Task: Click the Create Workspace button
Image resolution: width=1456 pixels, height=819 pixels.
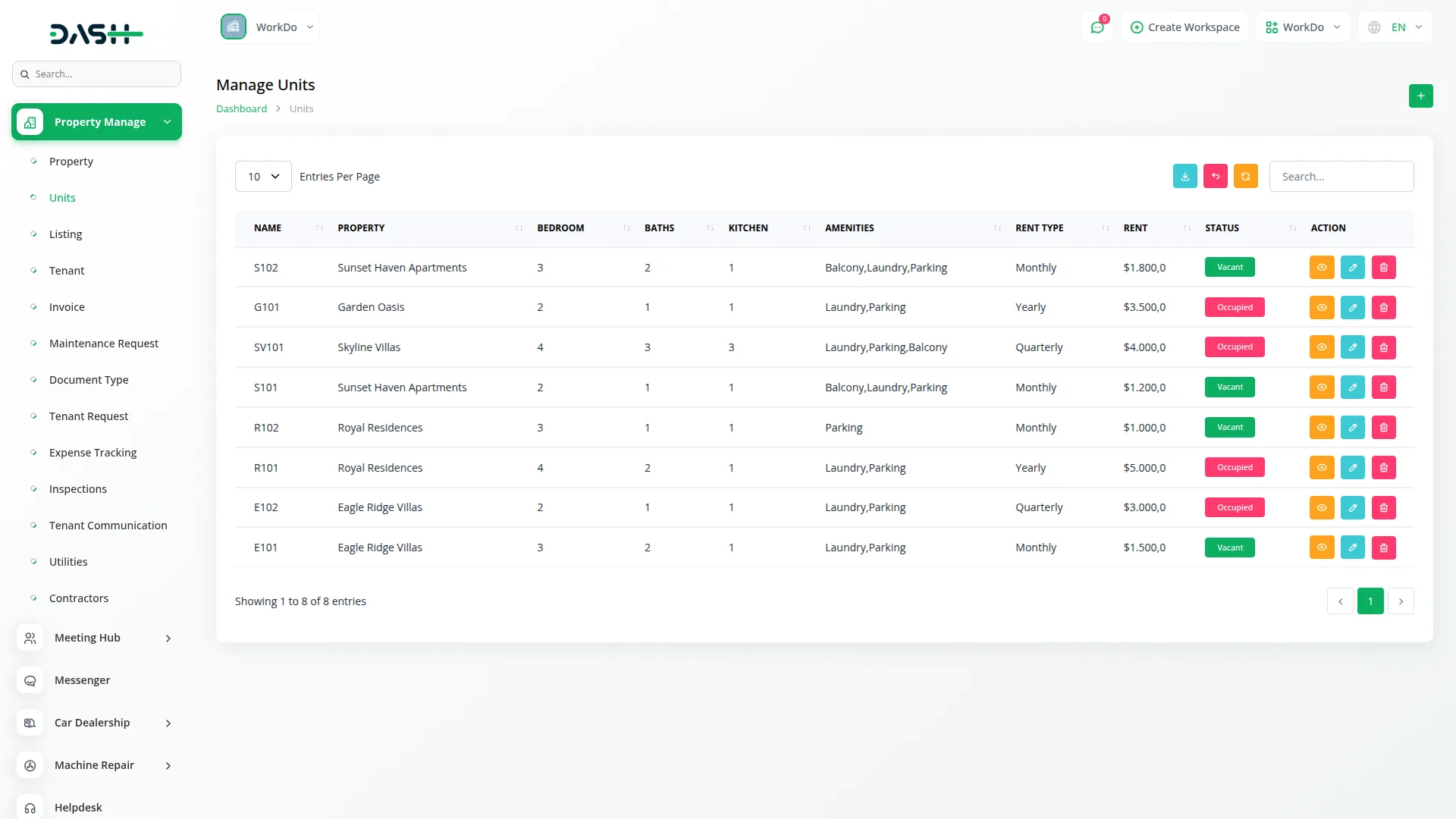Action: (1185, 27)
